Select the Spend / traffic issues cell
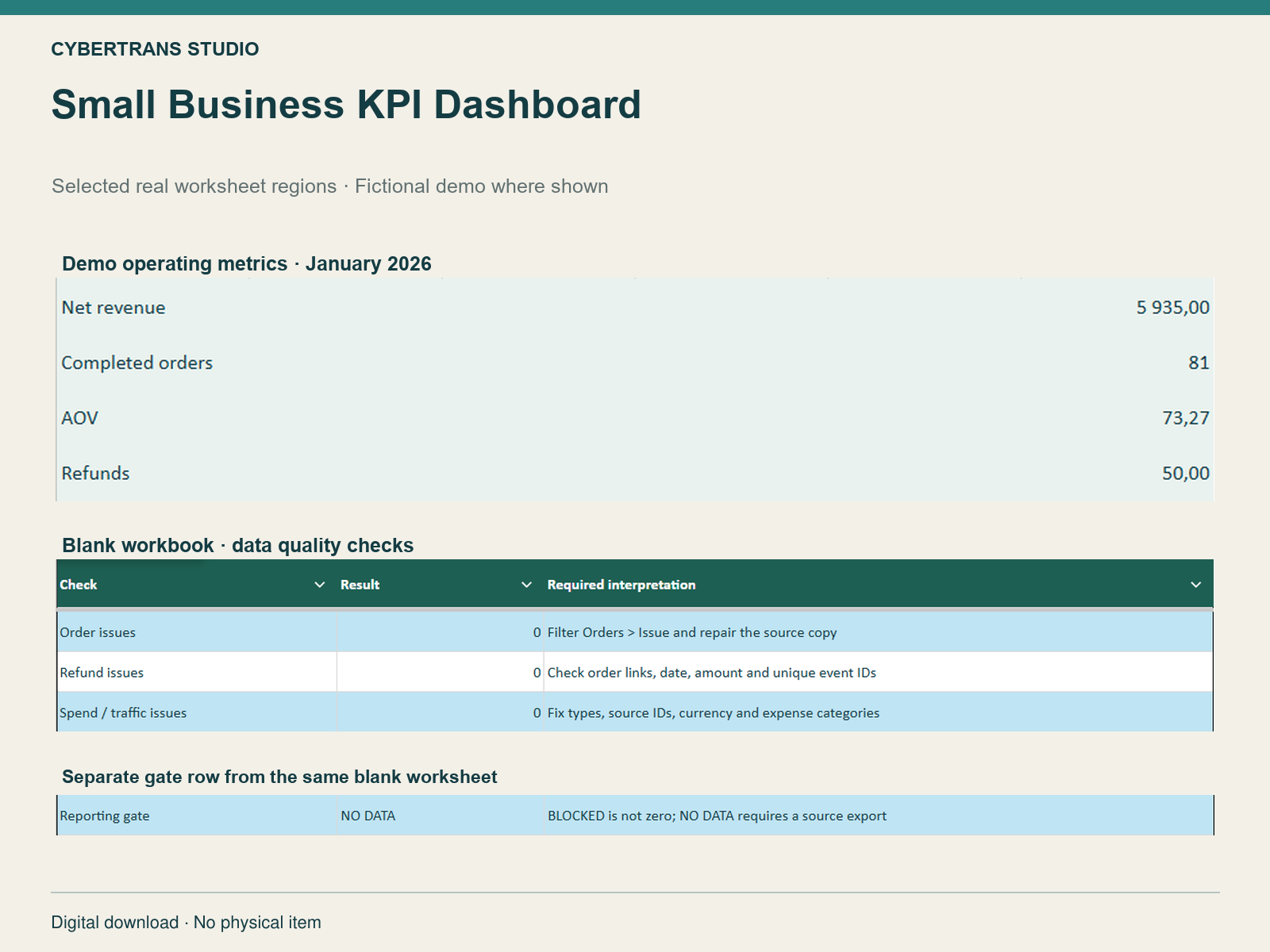 pos(197,712)
